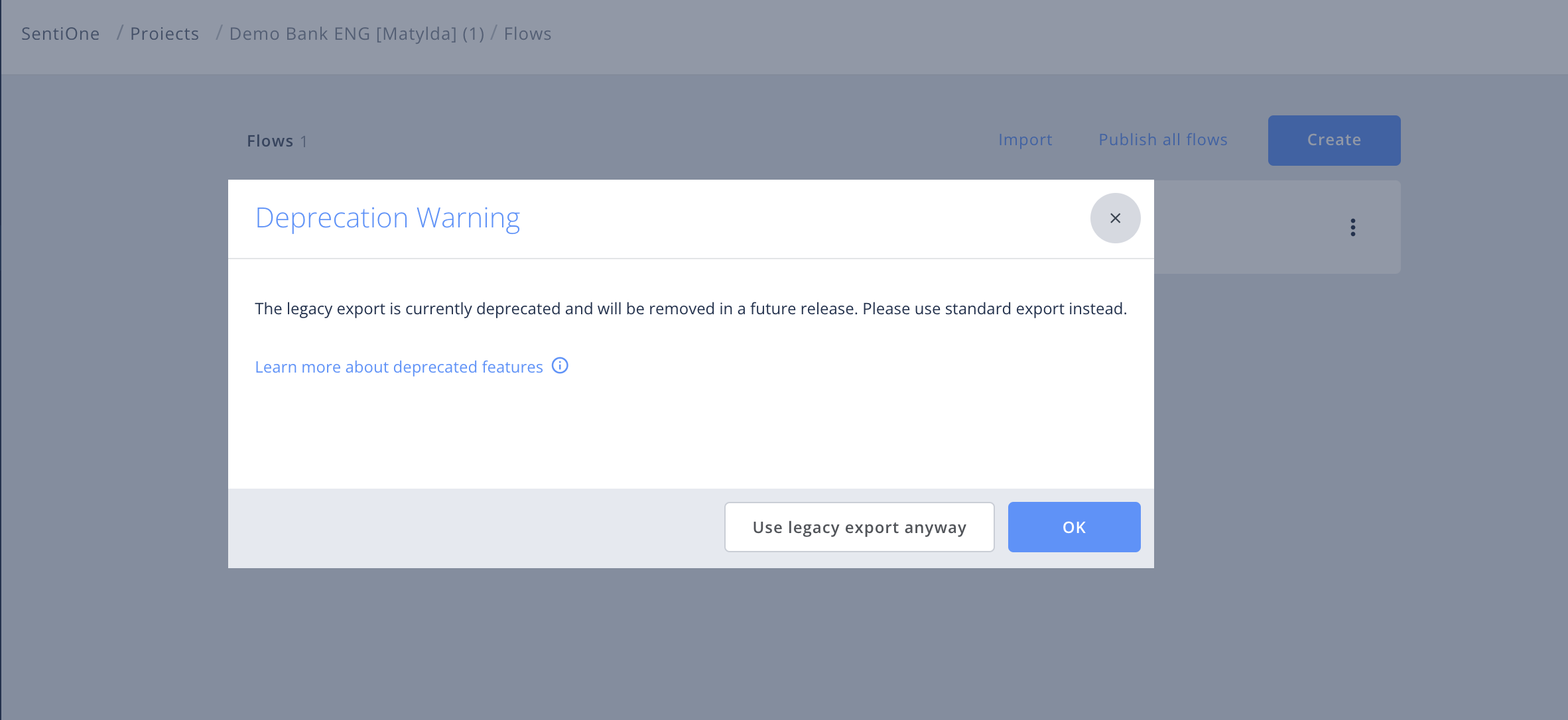The width and height of the screenshot is (1568, 720).
Task: Click Import in the Flows header
Action: [1025, 140]
